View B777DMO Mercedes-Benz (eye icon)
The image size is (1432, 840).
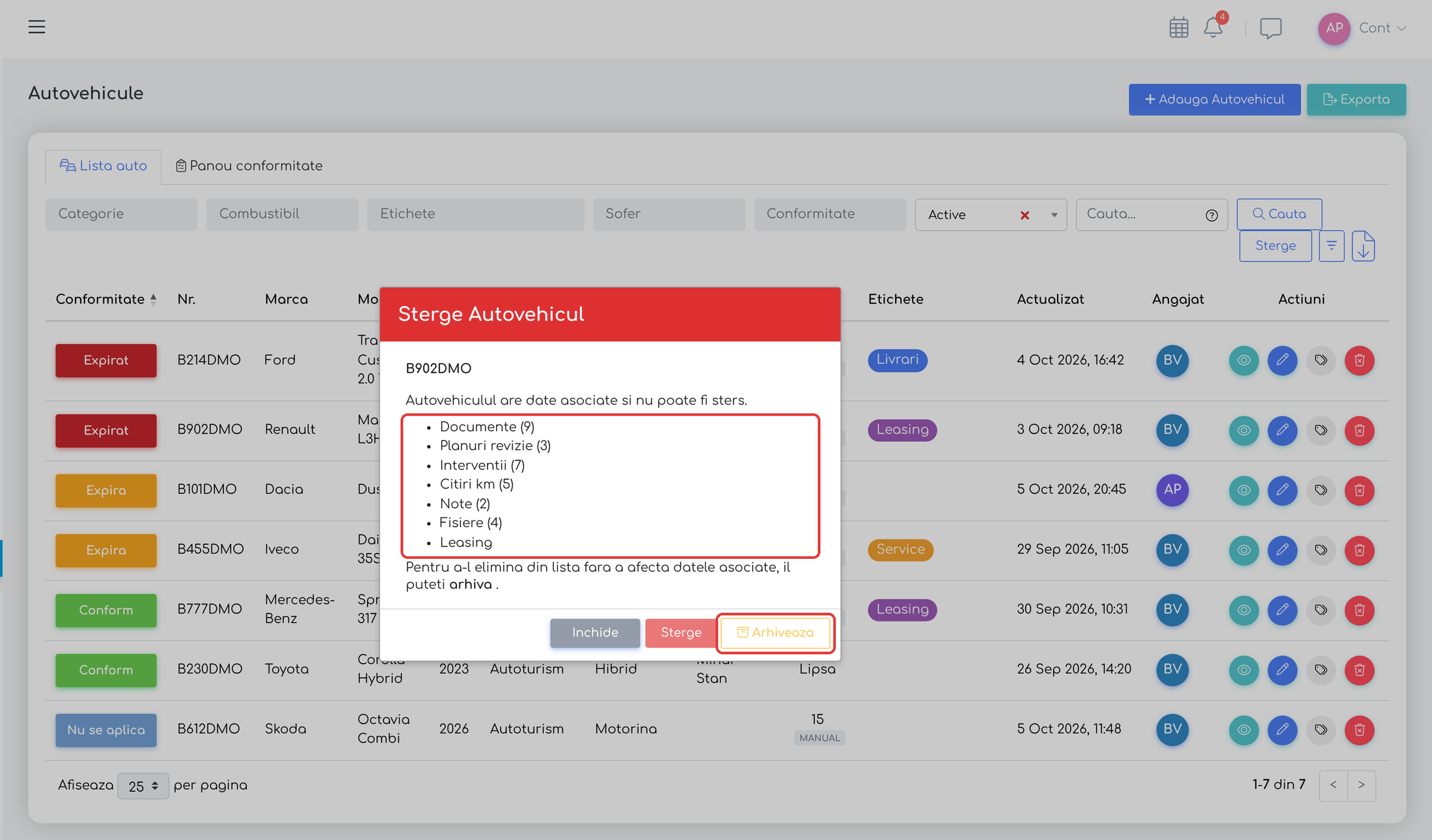(1244, 610)
